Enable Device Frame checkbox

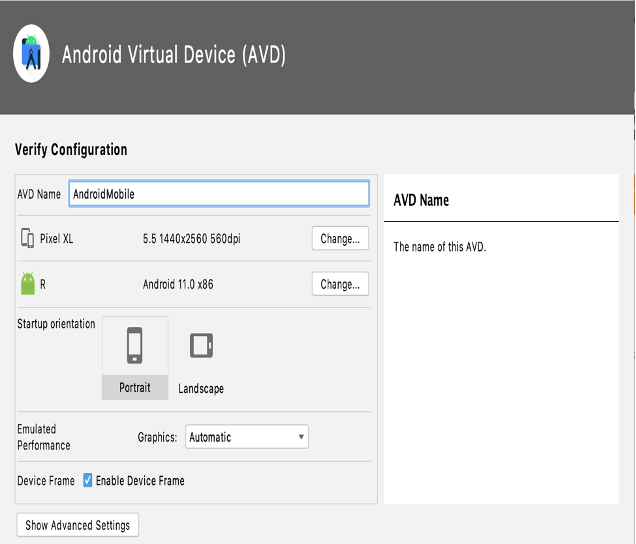point(88,481)
